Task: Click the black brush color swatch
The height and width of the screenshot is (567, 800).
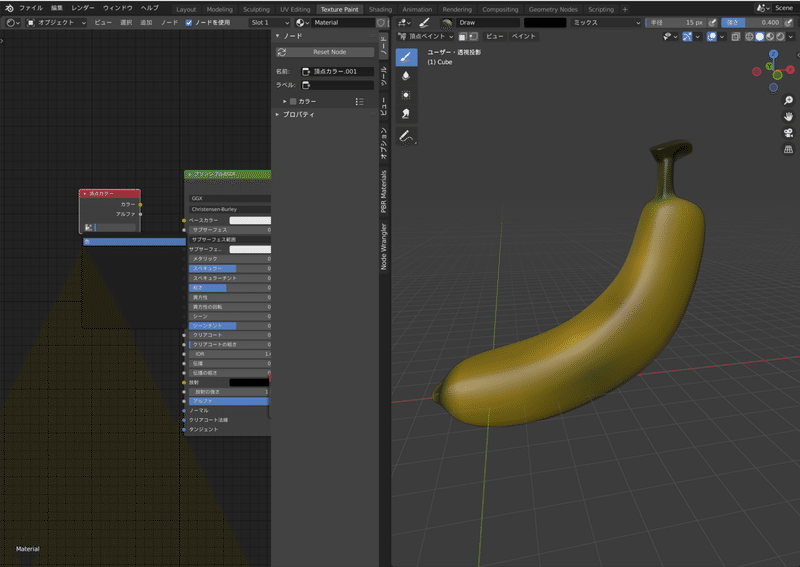Action: (x=545, y=22)
